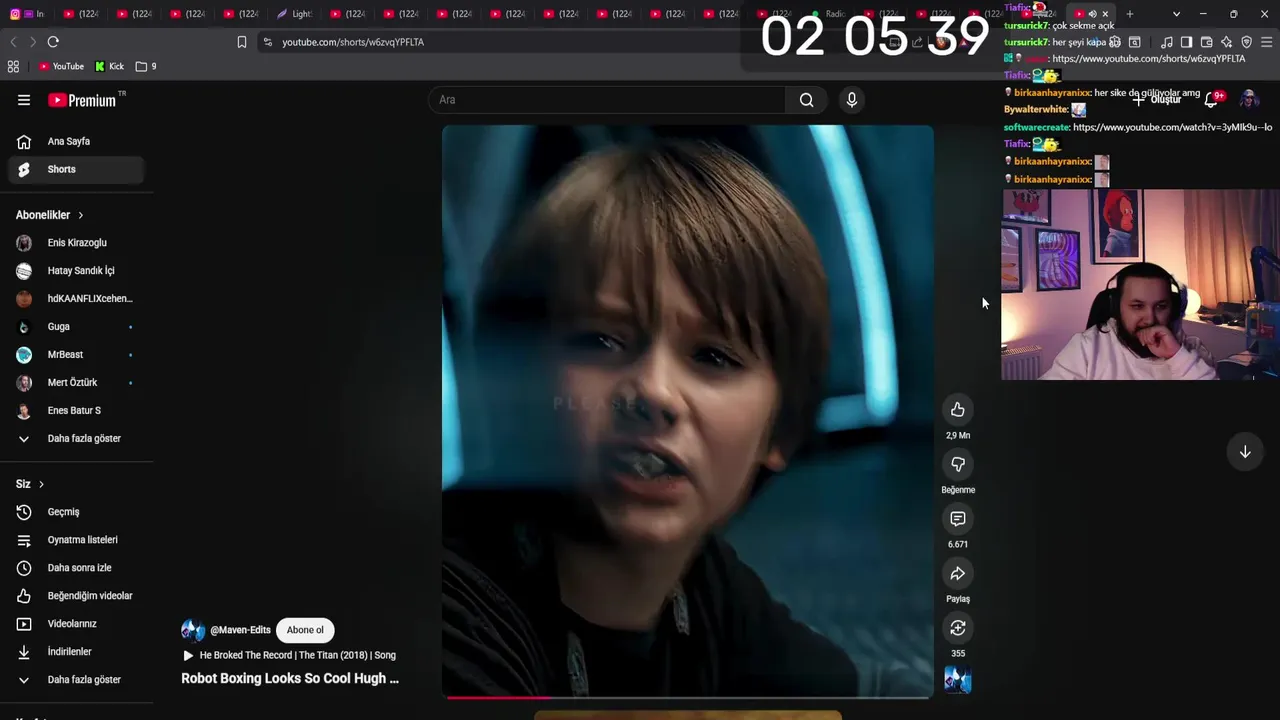Viewport: 1280px width, 720px height.
Task: Open the YouTube hamburger guide menu
Action: 24,100
